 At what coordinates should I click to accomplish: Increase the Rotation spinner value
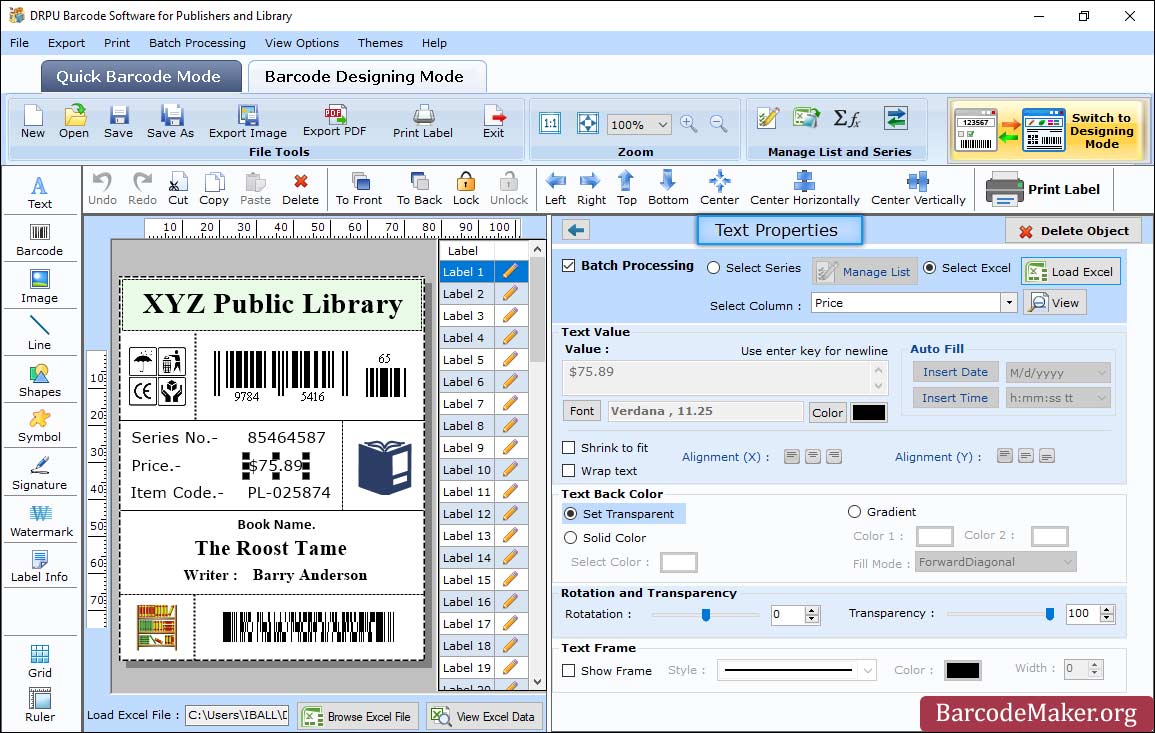(812, 610)
